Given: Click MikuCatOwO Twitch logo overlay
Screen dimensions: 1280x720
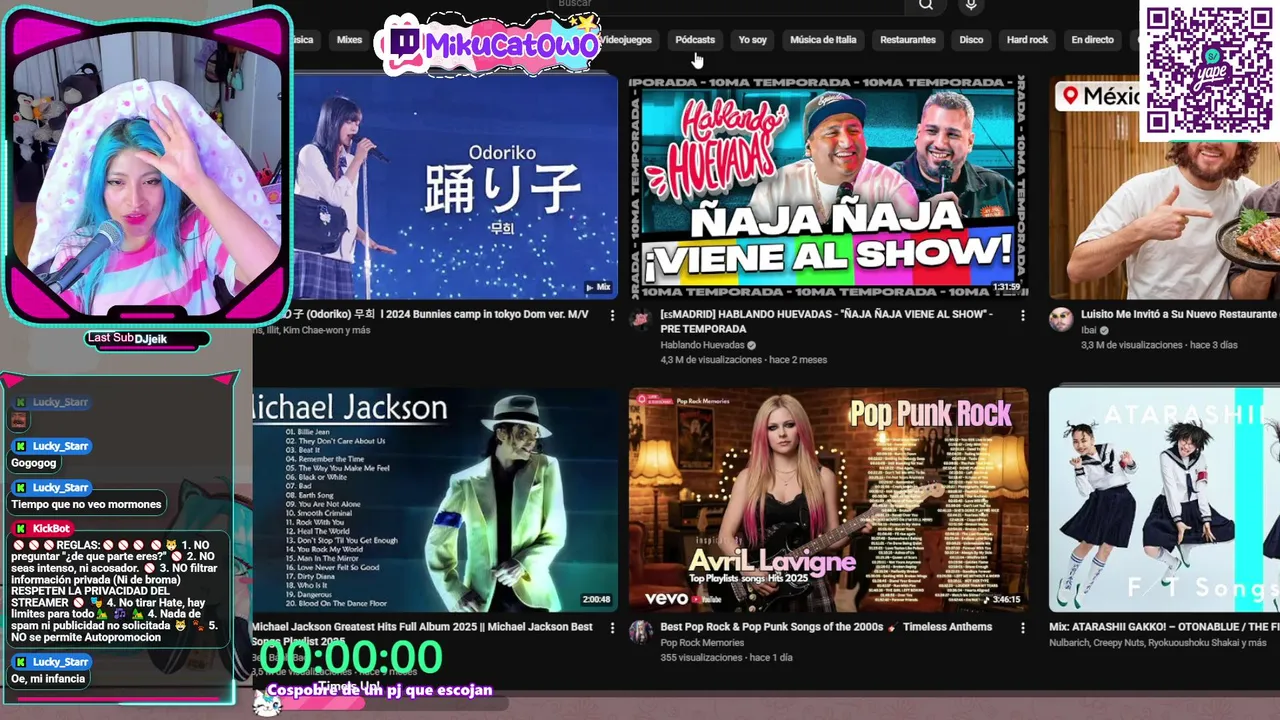Looking at the screenshot, I should point(487,44).
